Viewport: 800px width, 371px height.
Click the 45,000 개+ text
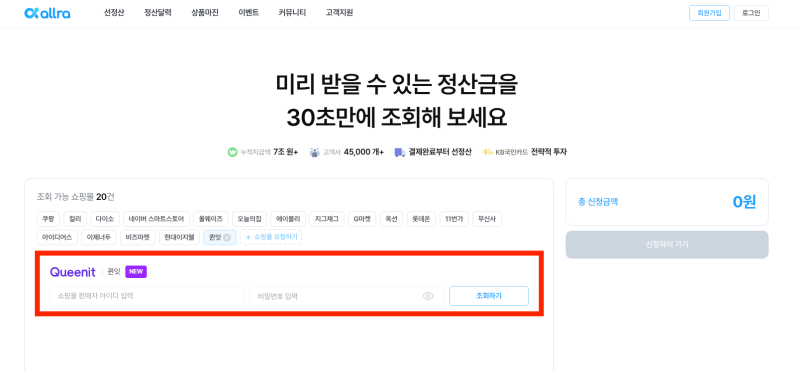click(x=364, y=152)
